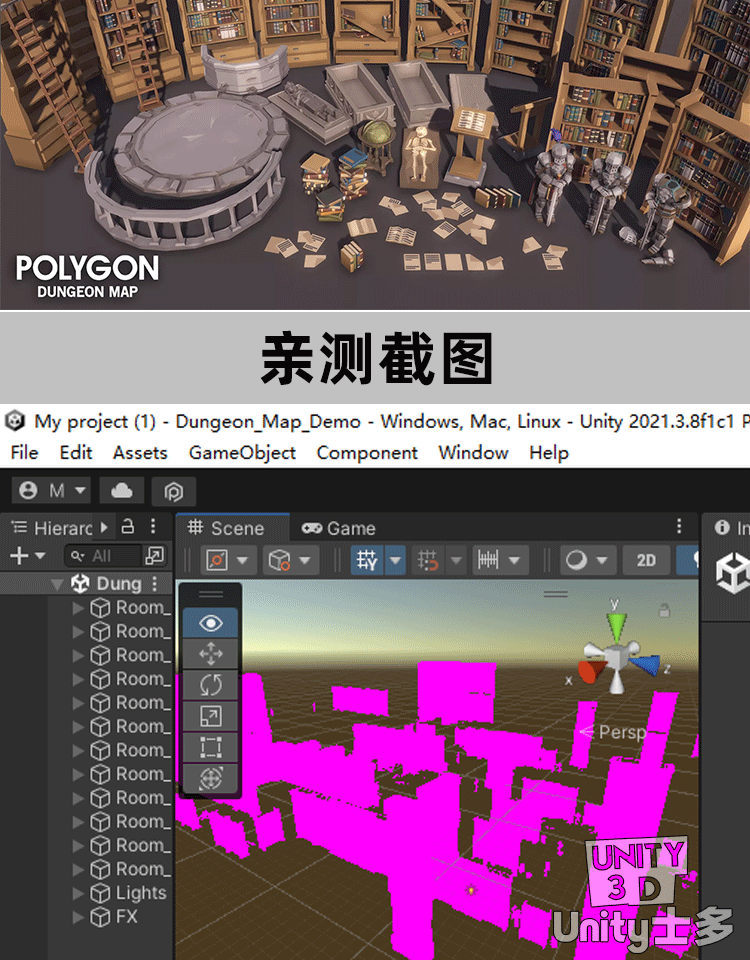750x960 pixels.
Task: Select the Rect tool in Scene overlay
Action: pyautogui.click(x=211, y=748)
